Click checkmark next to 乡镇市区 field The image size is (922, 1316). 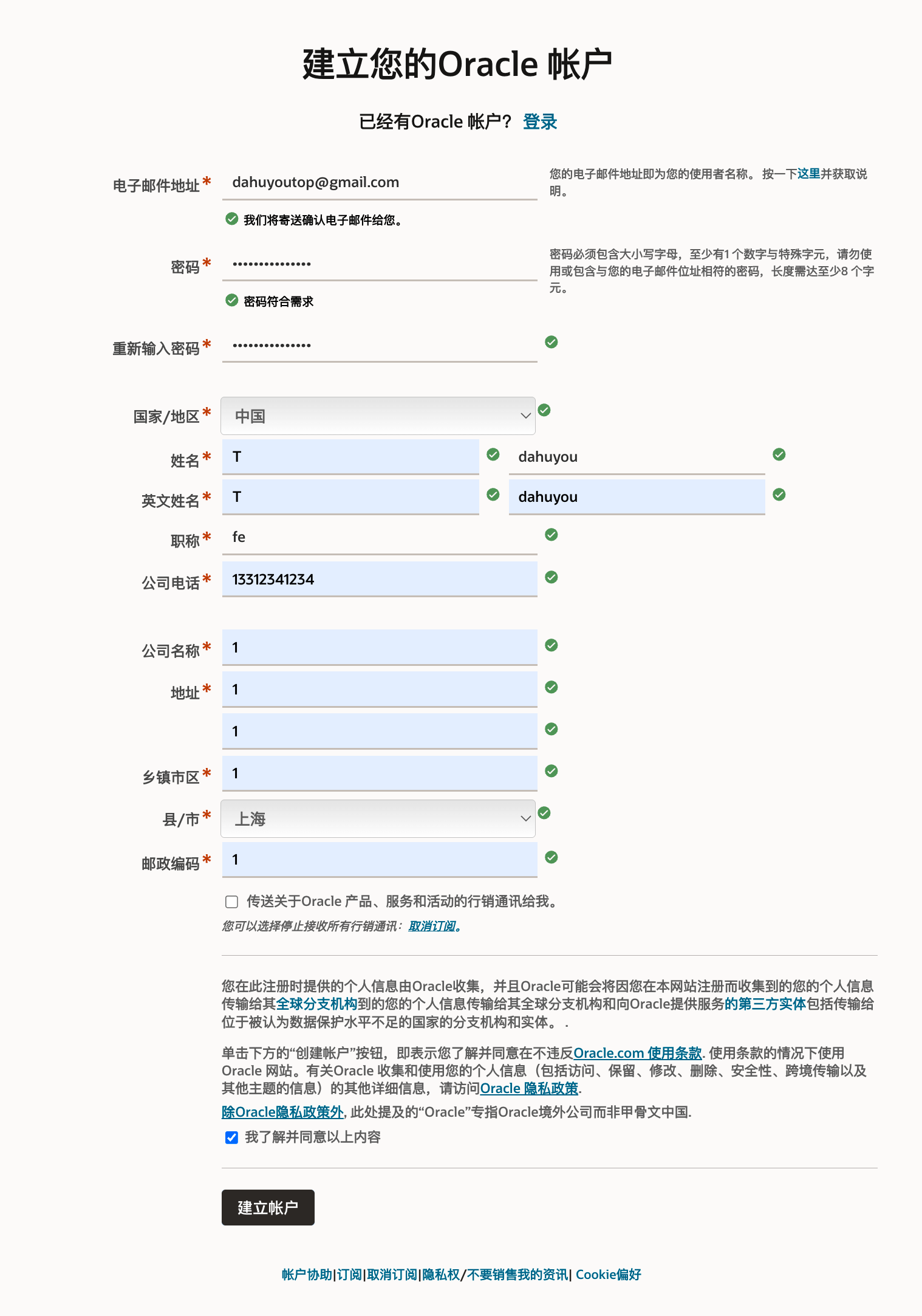pos(551,771)
